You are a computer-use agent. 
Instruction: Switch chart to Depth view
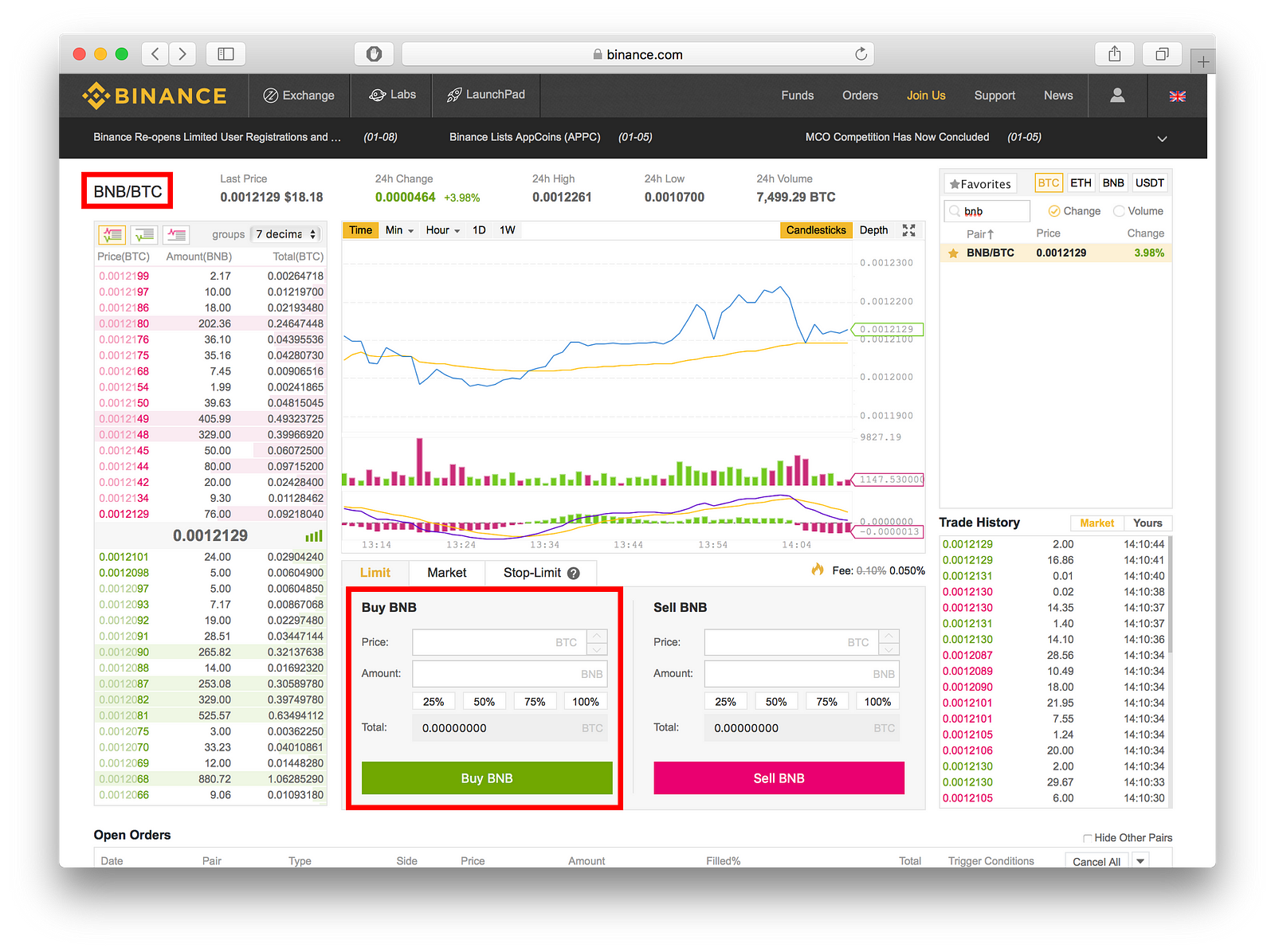[x=873, y=230]
